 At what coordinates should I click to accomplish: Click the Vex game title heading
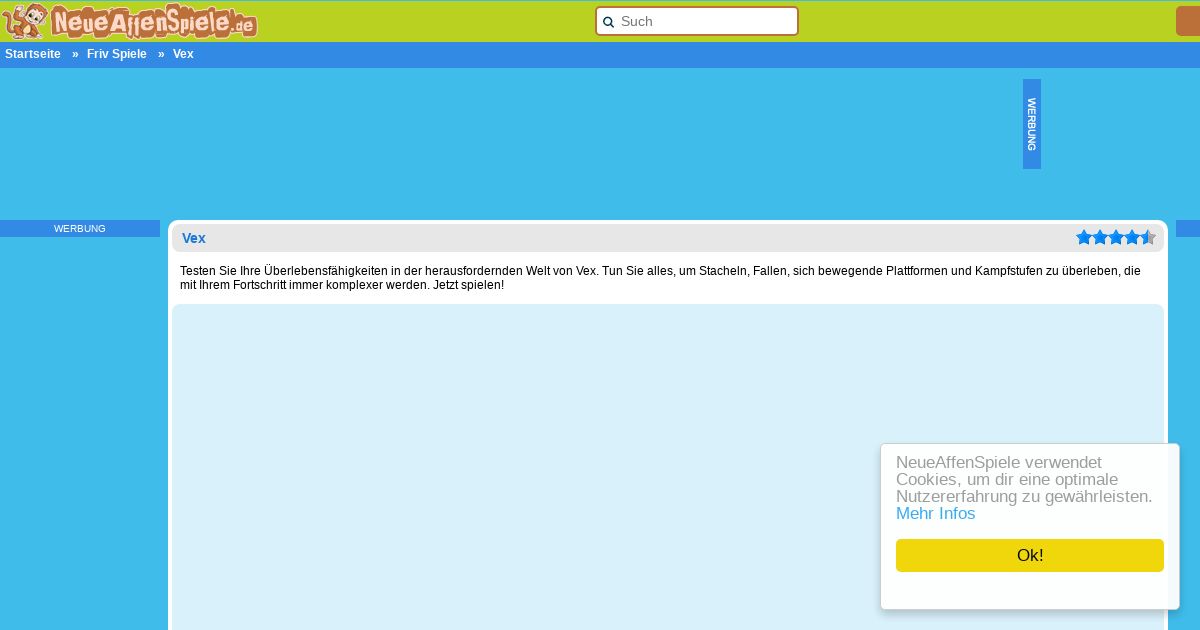(194, 238)
